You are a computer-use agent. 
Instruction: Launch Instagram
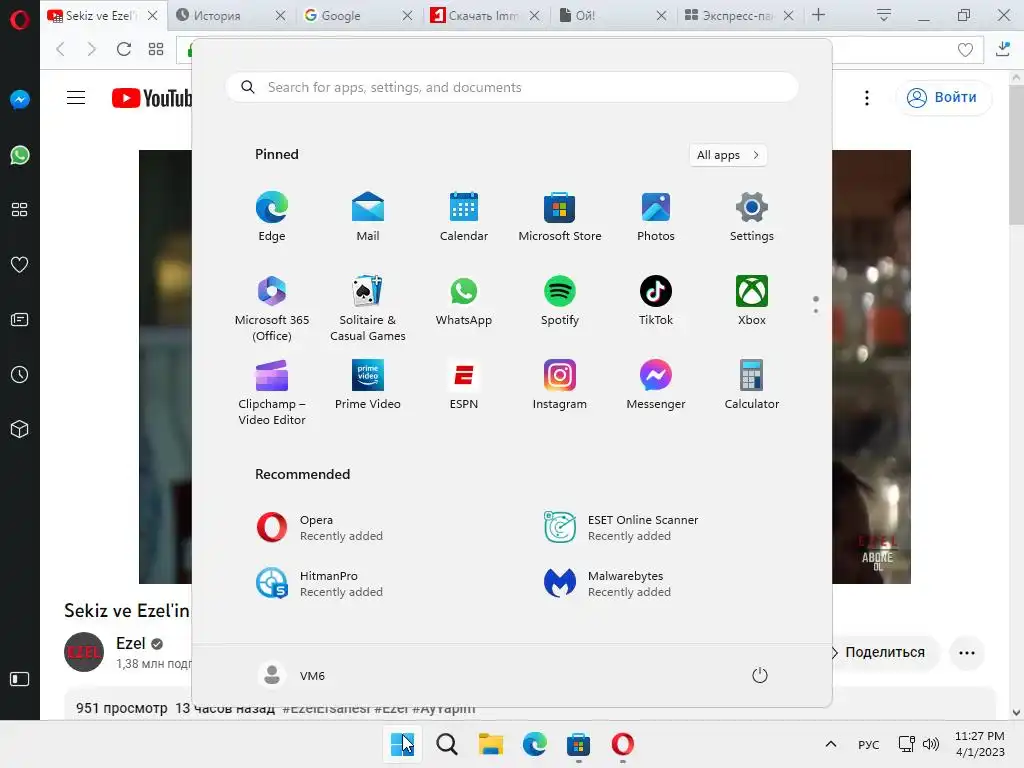pyautogui.click(x=560, y=385)
